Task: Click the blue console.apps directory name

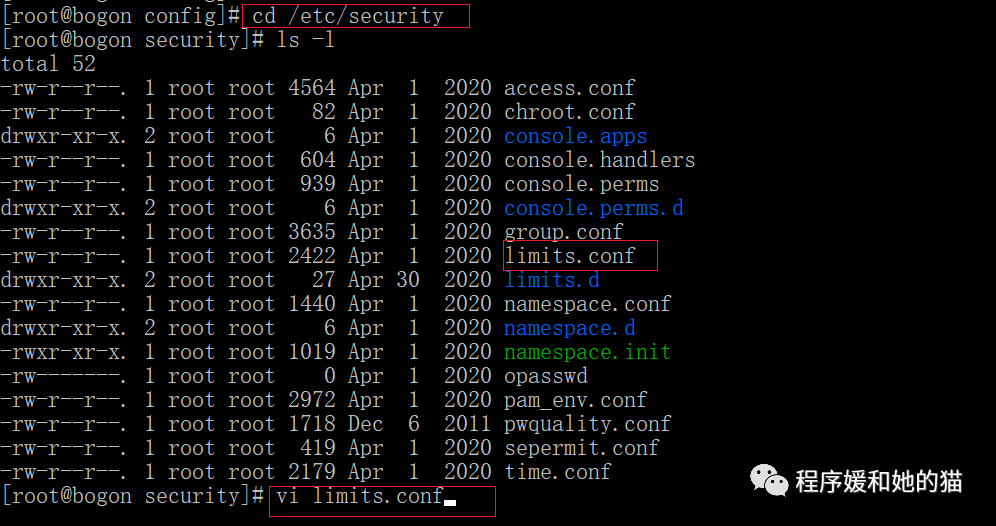Action: (575, 136)
